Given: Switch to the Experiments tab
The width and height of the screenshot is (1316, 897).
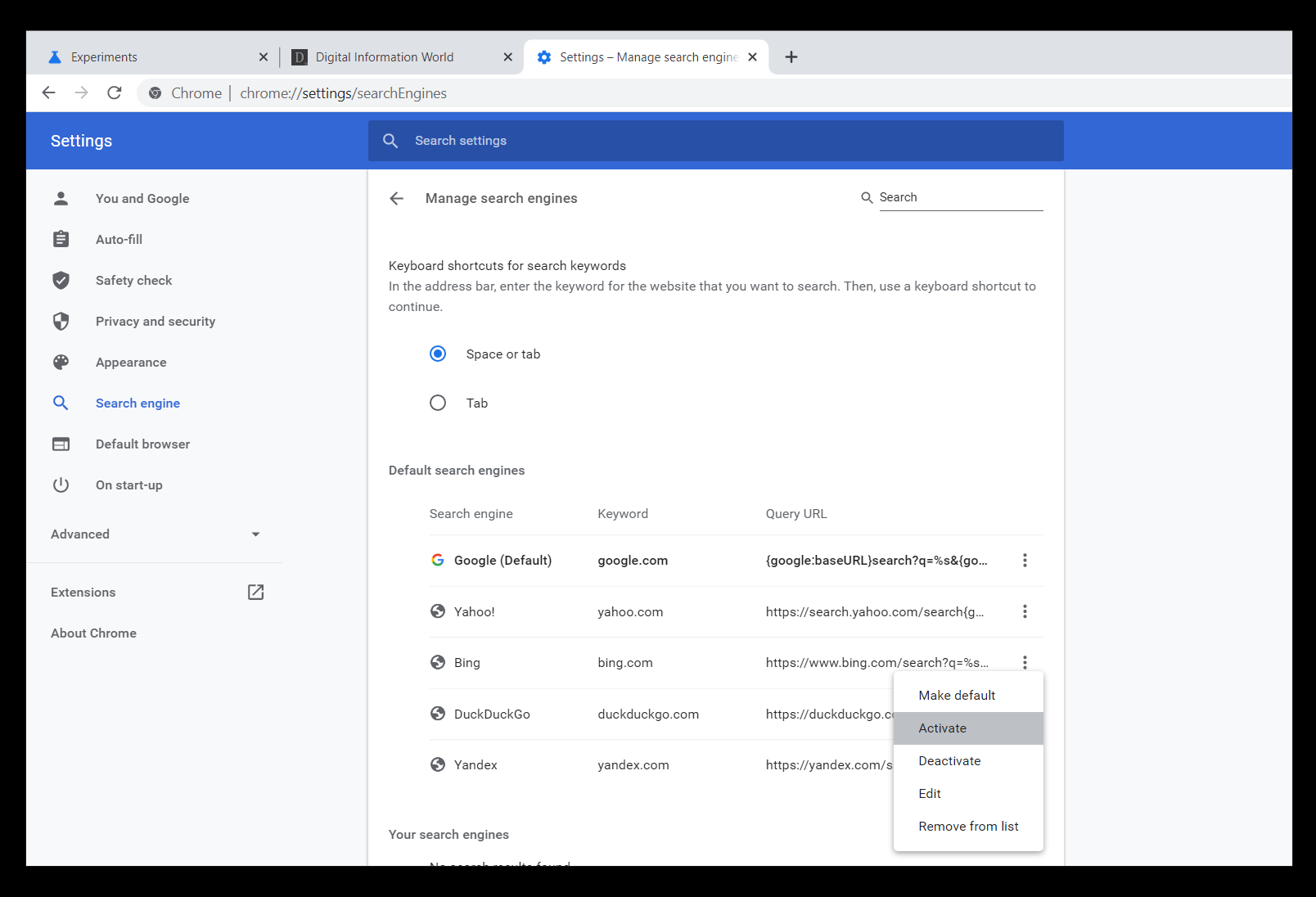Looking at the screenshot, I should [155, 56].
